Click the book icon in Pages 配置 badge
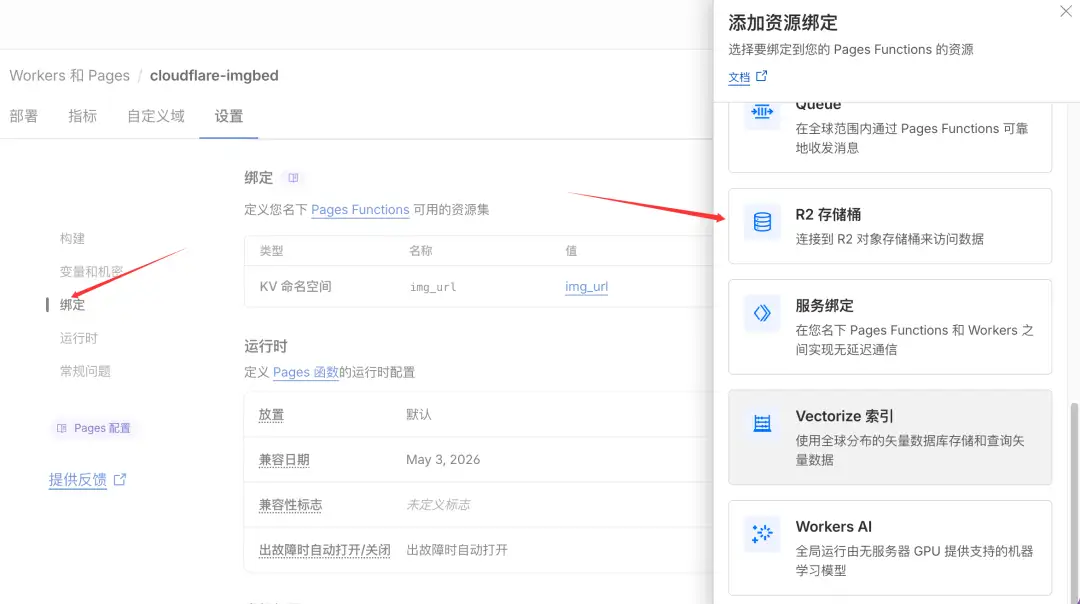Viewport: 1080px width, 604px height. coord(61,428)
